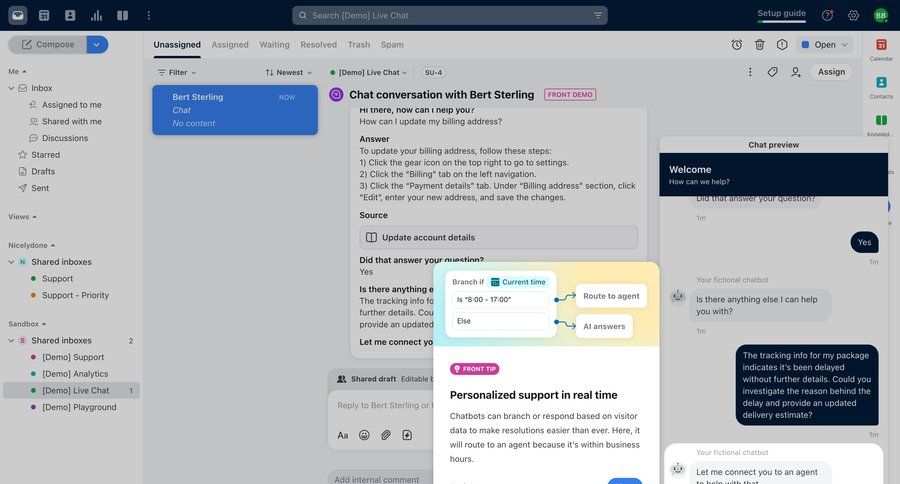This screenshot has width=900, height=484.
Task: Click the search filter options icon
Action: (x=598, y=16)
